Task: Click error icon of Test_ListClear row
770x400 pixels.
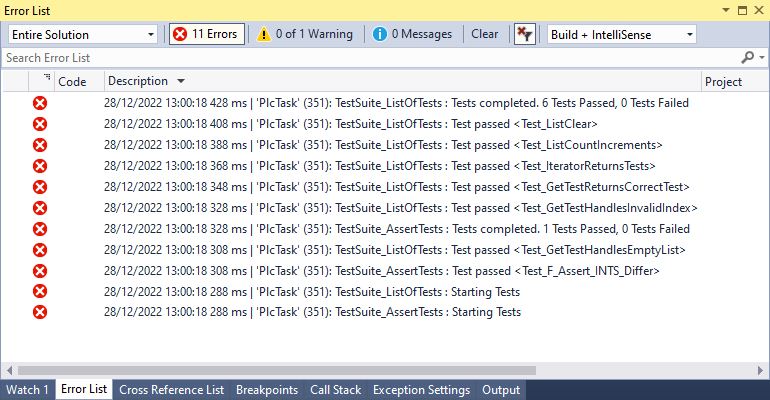Action: (x=40, y=124)
